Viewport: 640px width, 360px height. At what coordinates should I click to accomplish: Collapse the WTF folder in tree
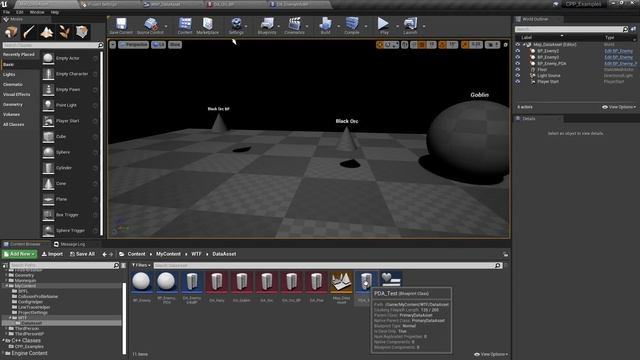[x=10, y=318]
